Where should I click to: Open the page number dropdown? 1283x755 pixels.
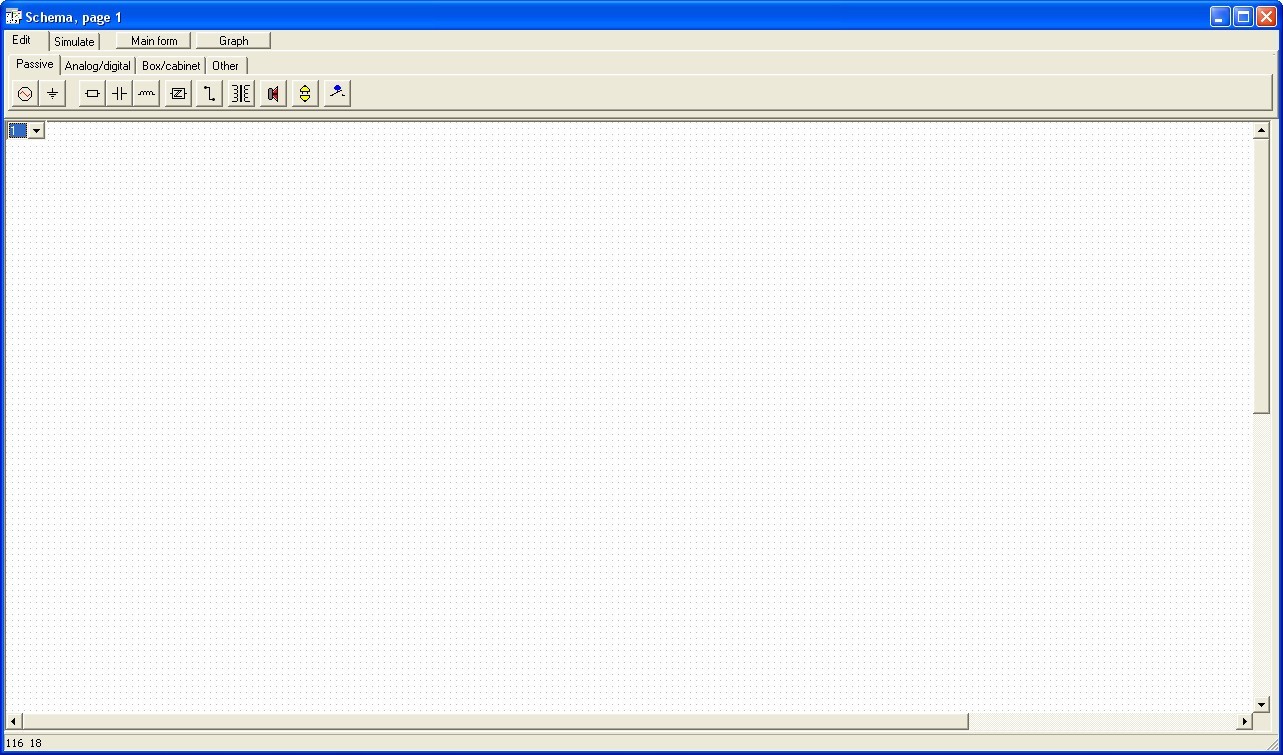pyautogui.click(x=36, y=130)
